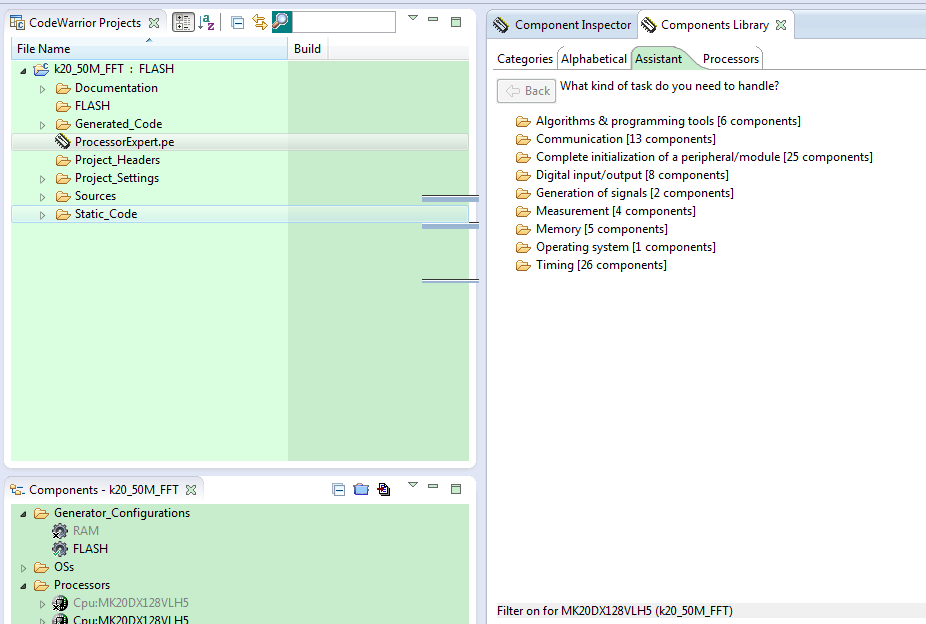Screen dimensions: 926x624
Task: Open the Processors sub-tab
Action: 731,59
